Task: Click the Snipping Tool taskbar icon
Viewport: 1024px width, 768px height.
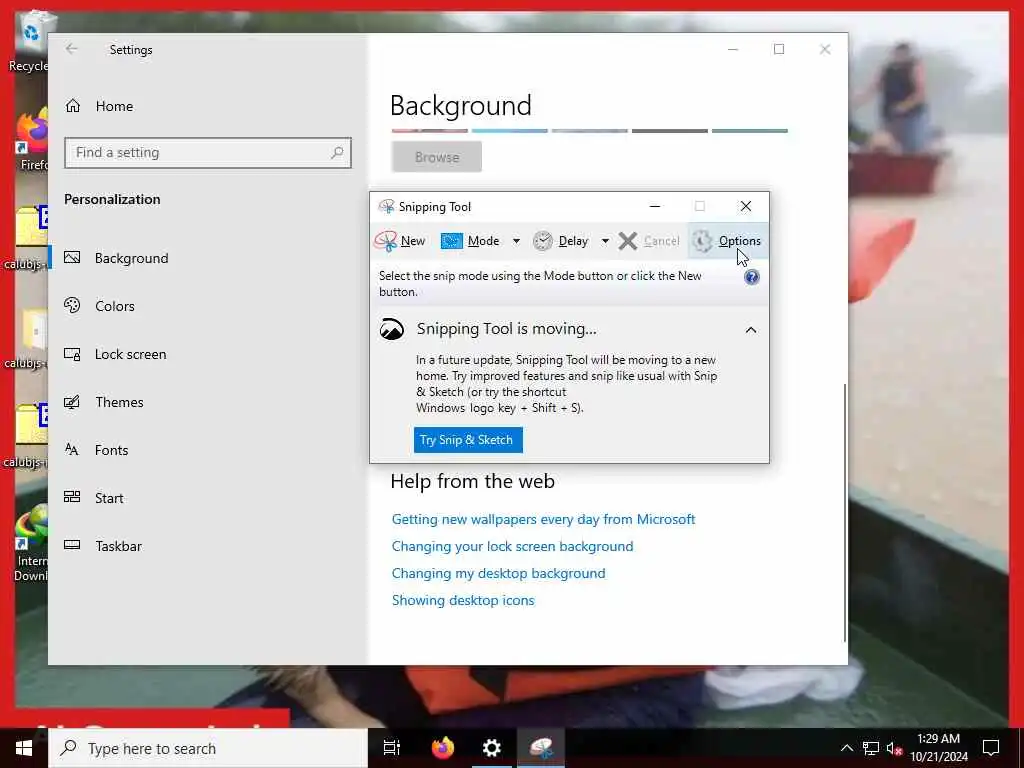Action: pos(541,748)
